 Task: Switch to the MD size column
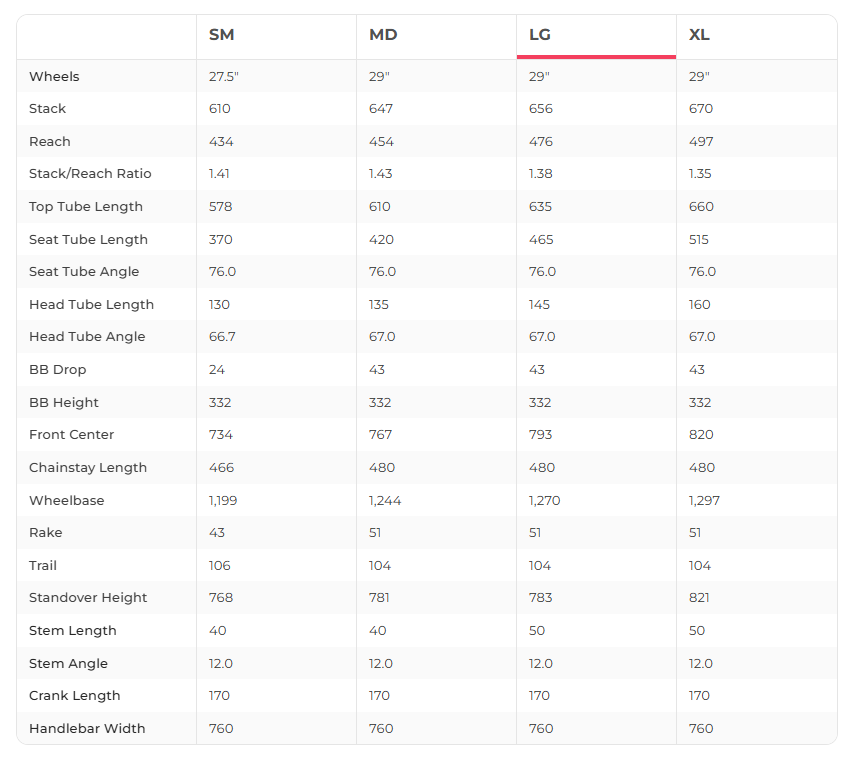pos(383,35)
